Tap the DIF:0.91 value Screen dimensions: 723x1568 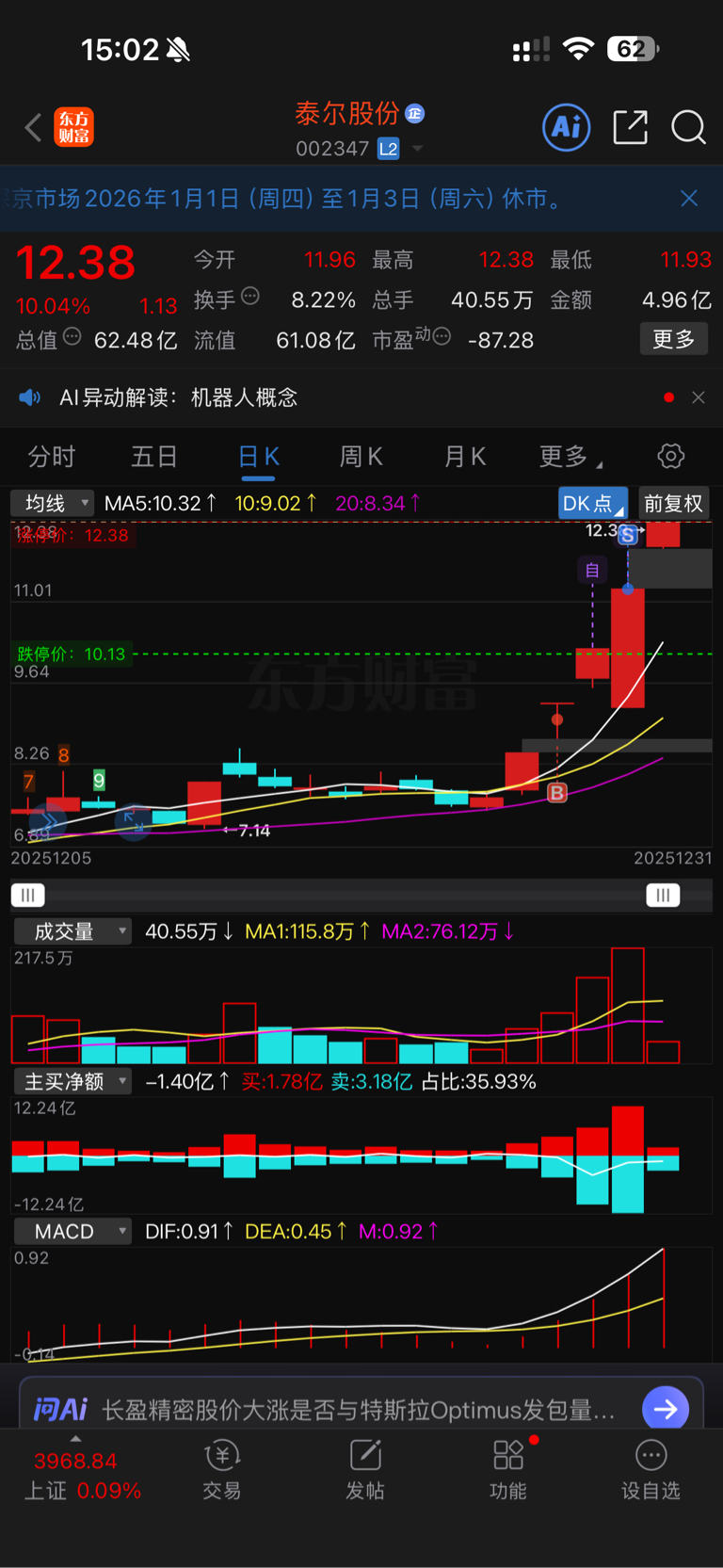pos(189,1231)
